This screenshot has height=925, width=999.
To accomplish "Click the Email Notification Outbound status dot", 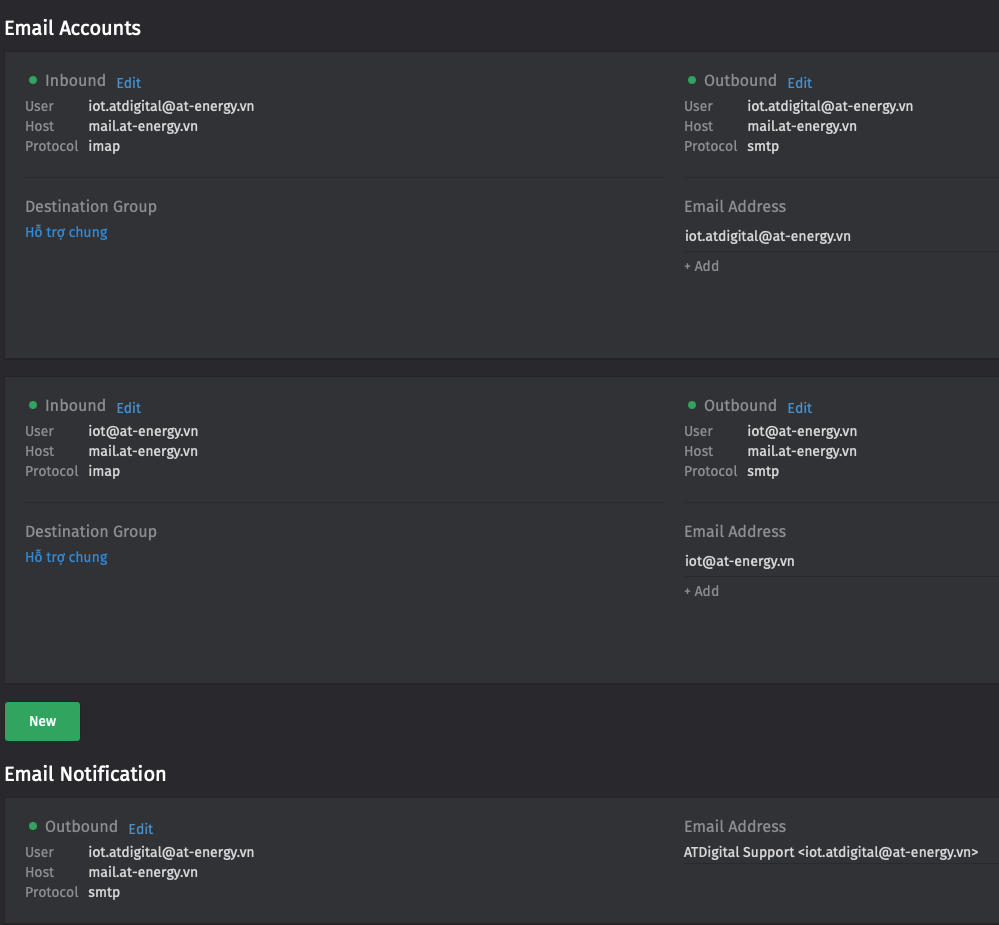I will click(33, 826).
